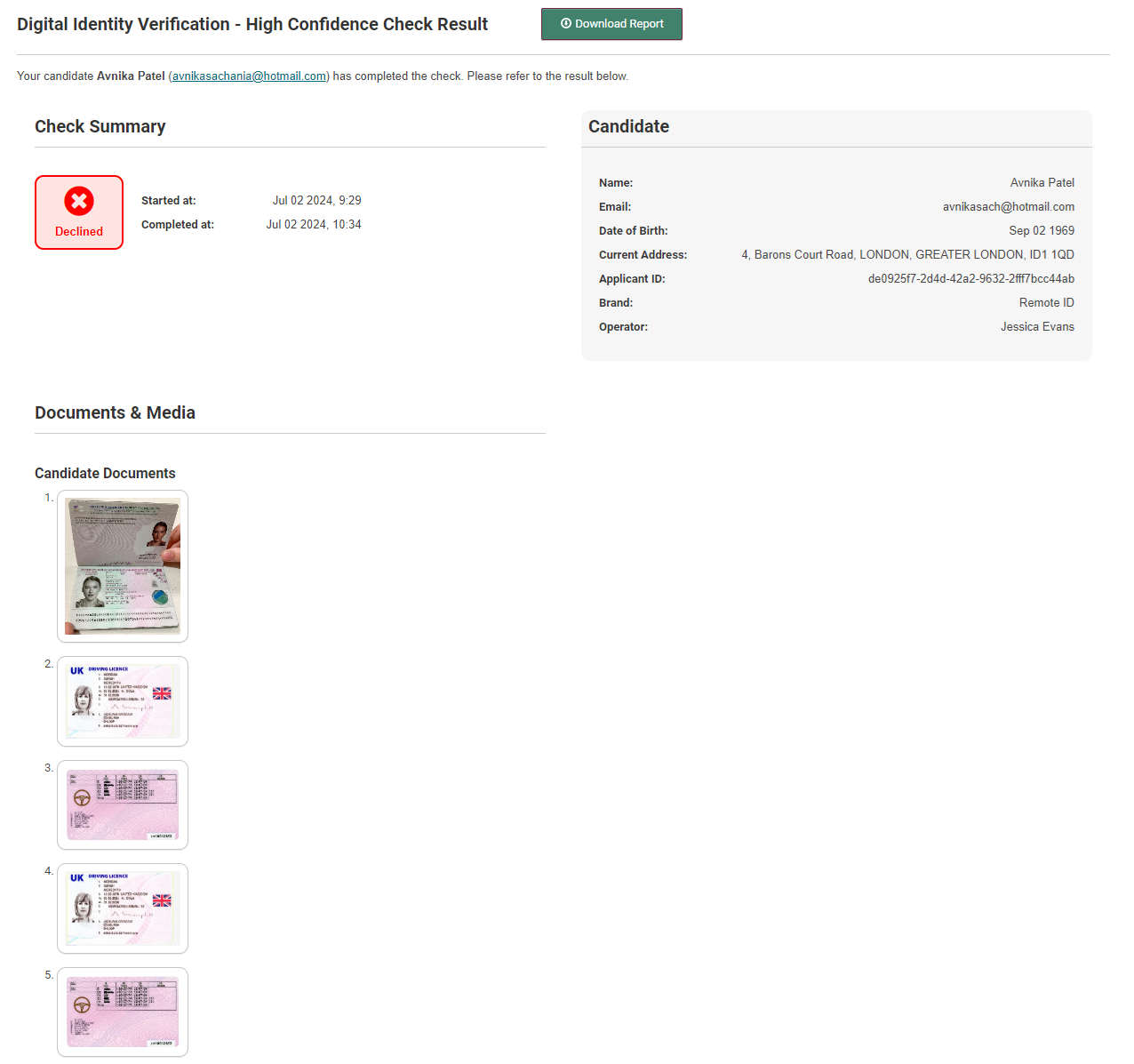
Task: Click the Documents & Media section heading
Action: 115,412
